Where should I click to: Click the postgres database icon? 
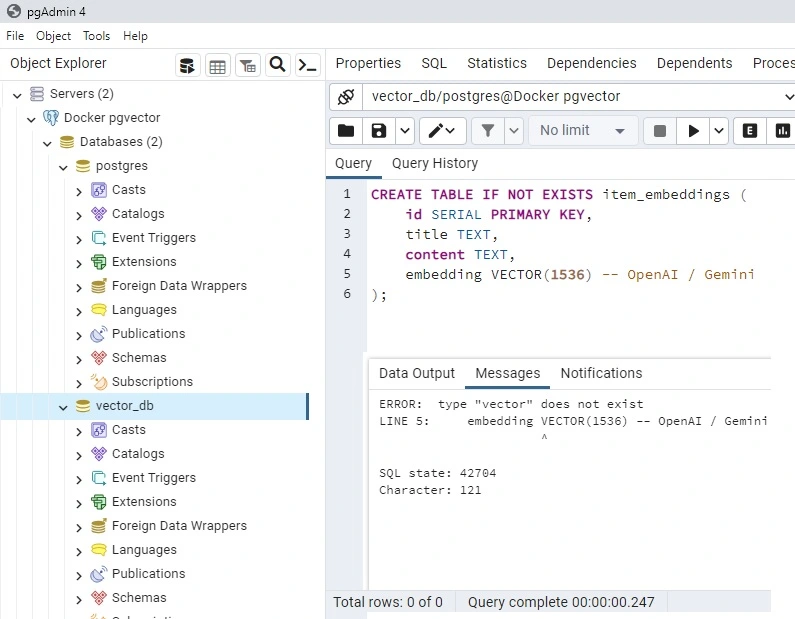click(83, 166)
